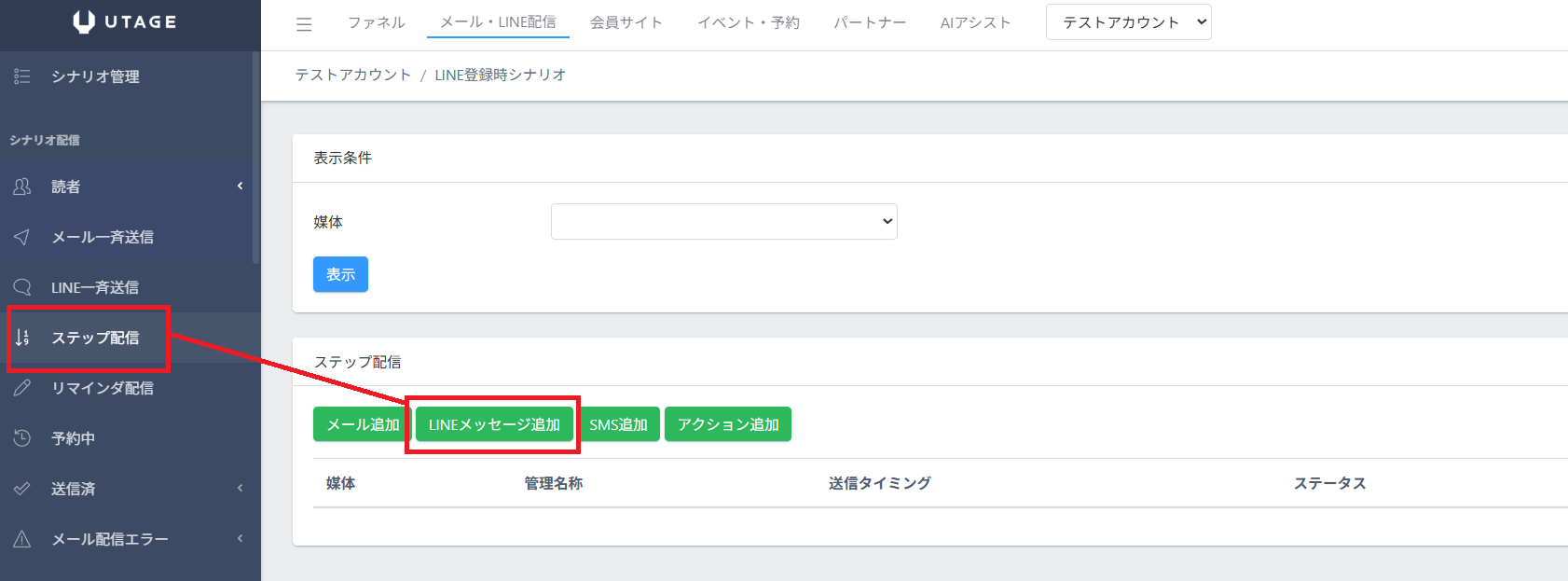1568x581 pixels.
Task: Expand the 読者 submenu chevron
Action: (240, 187)
